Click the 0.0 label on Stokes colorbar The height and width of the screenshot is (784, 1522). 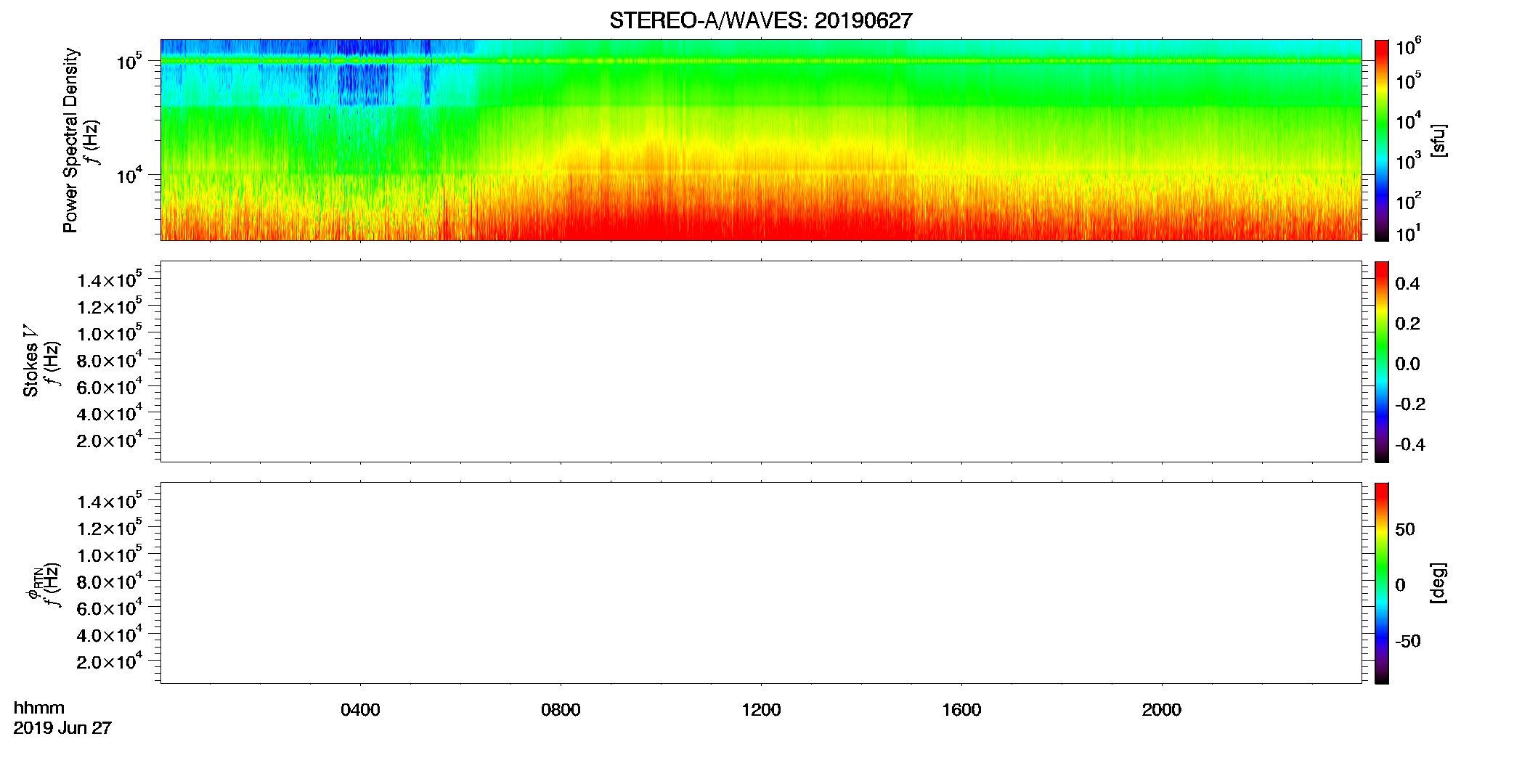(x=1407, y=364)
